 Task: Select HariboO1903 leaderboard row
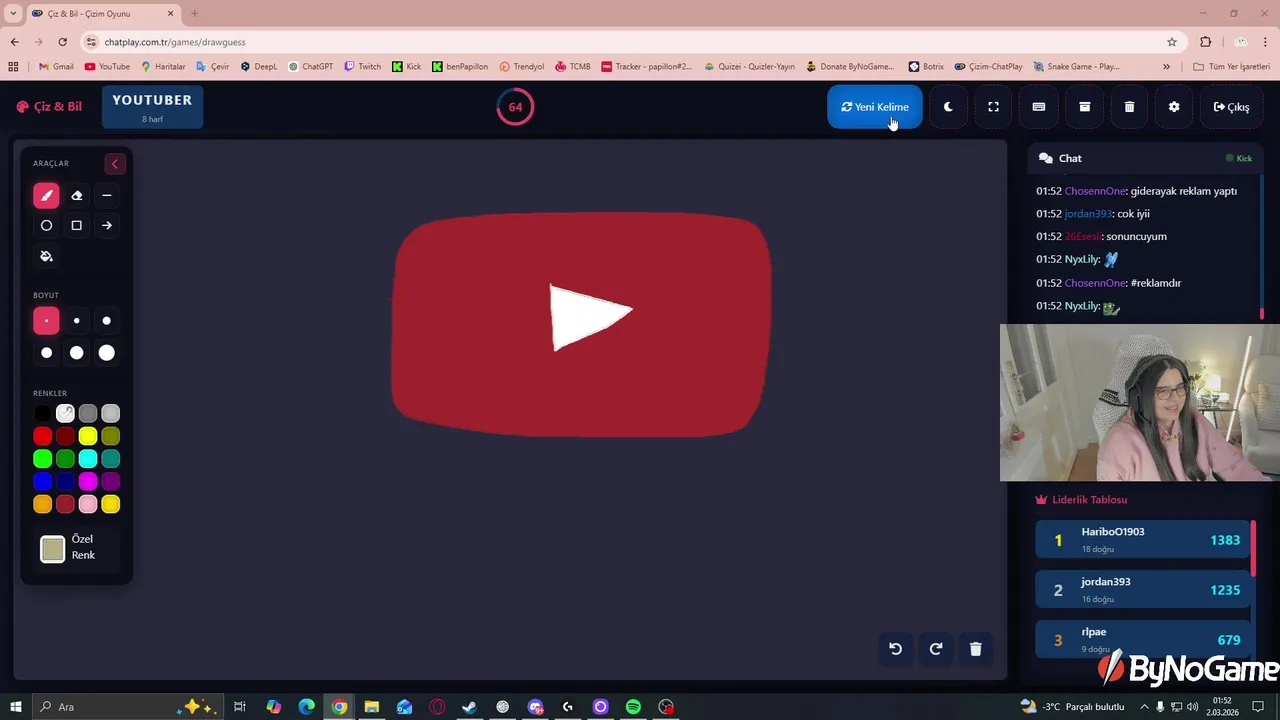tap(1142, 540)
